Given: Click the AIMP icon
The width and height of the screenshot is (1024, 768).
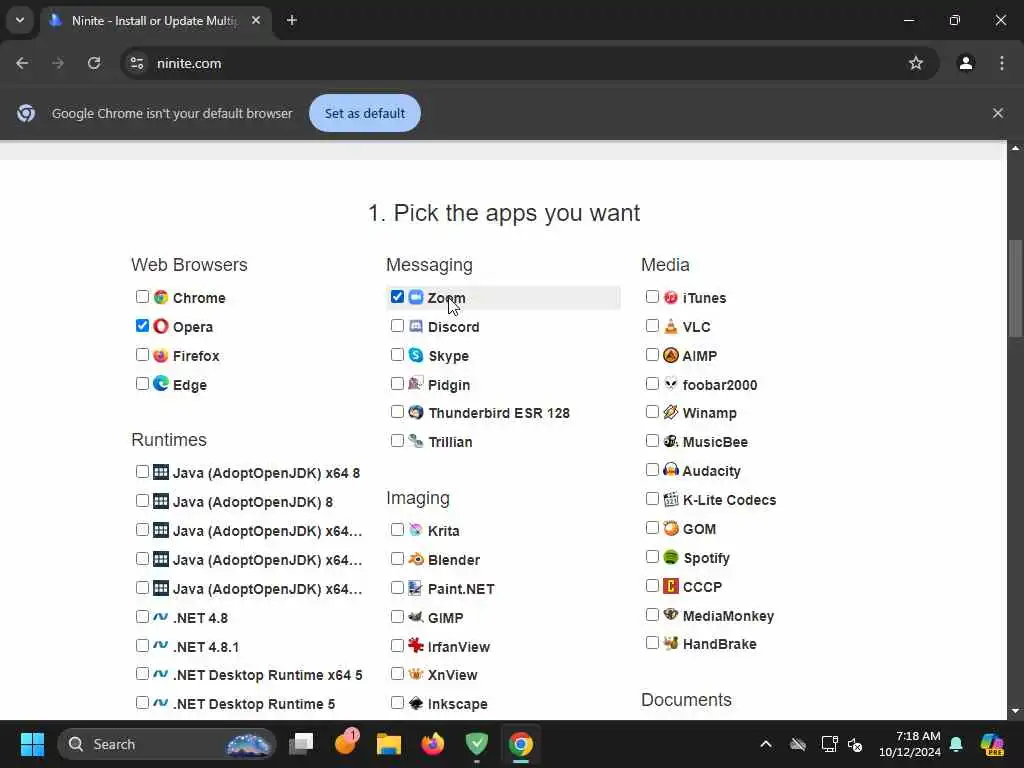Looking at the screenshot, I should [671, 355].
